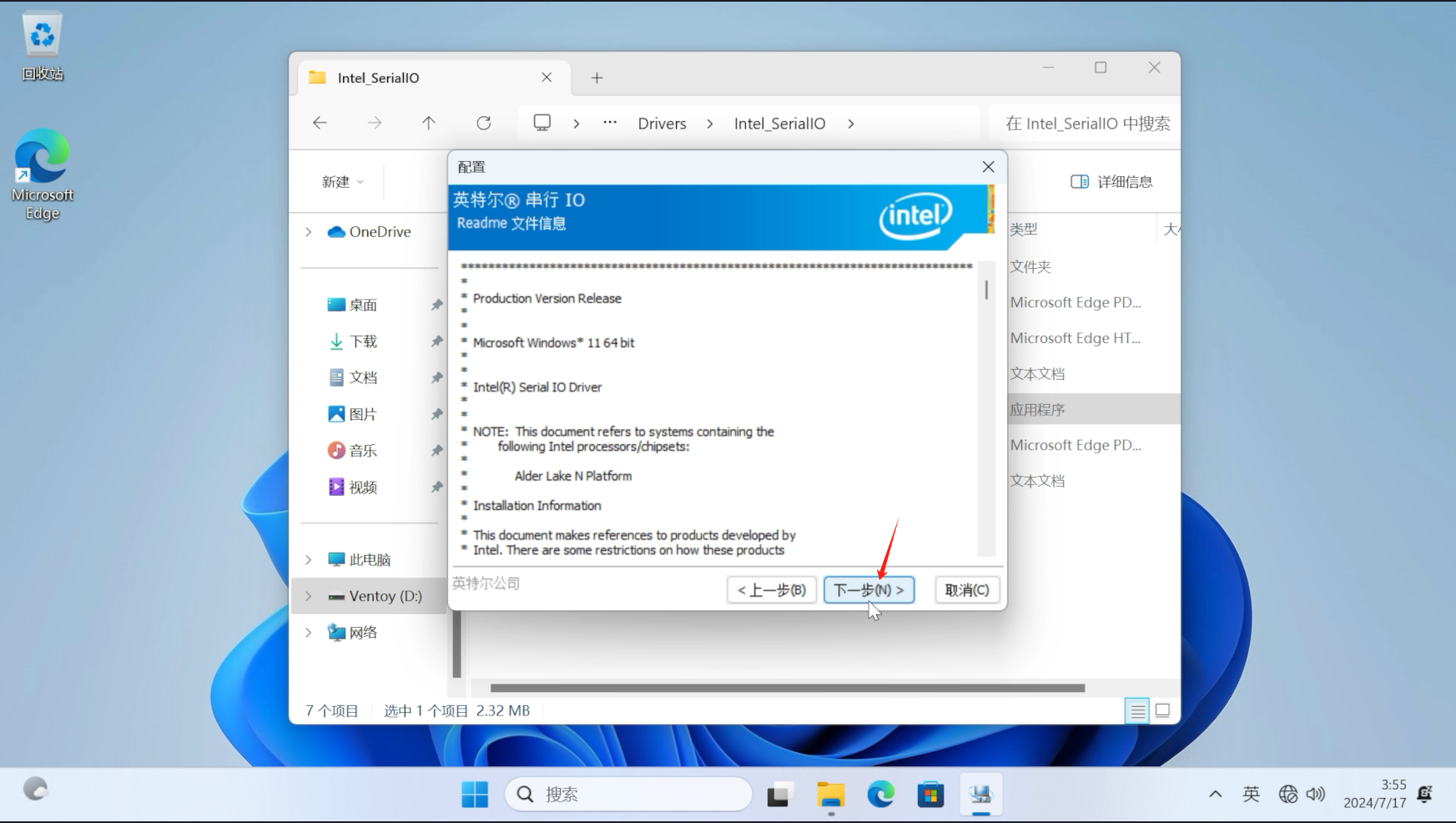This screenshot has width=1456, height=823.
Task: Unpin 桌面 using its pin icon
Action: click(x=436, y=305)
